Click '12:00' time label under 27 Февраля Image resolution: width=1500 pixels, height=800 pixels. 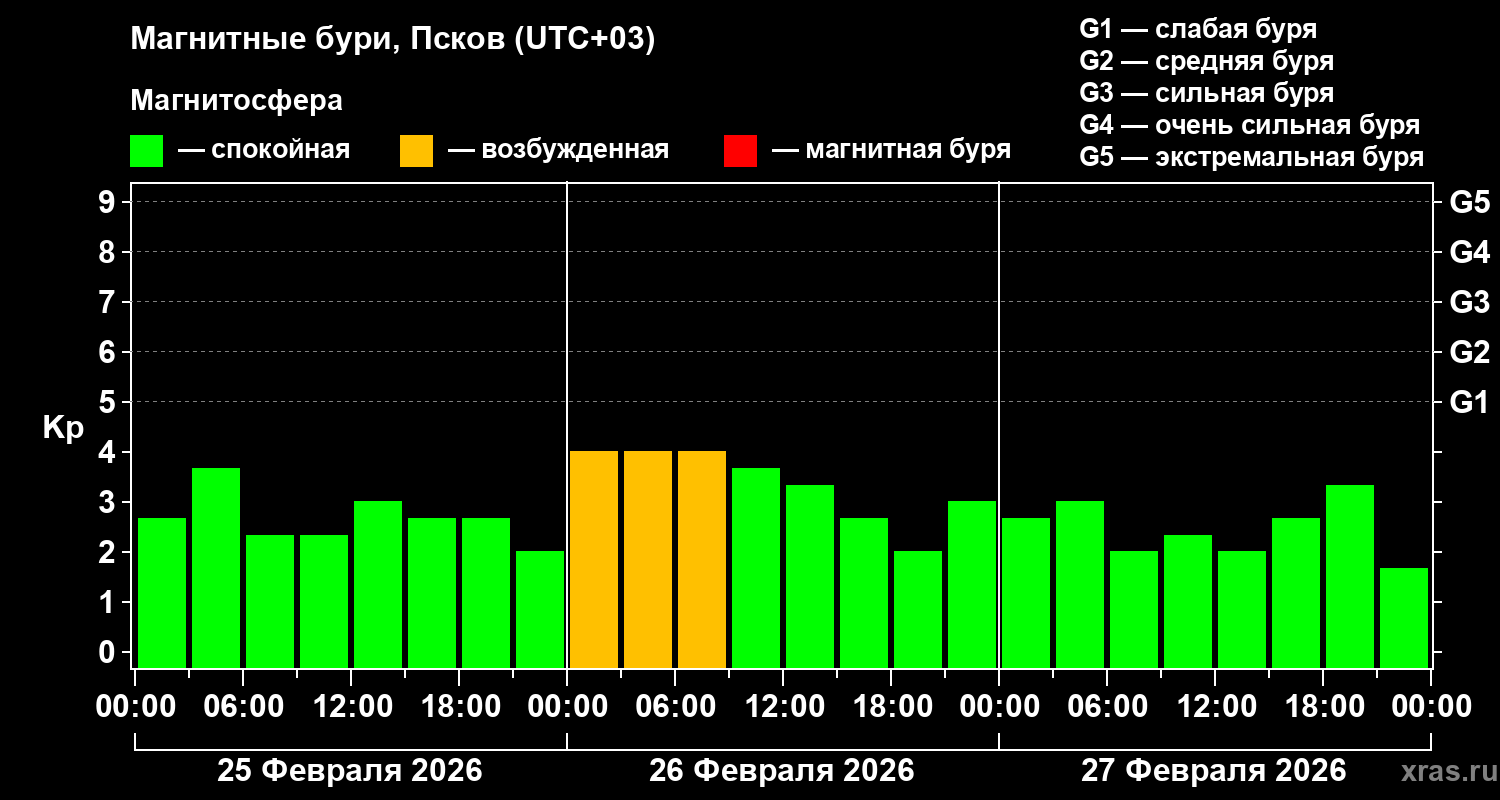(x=1215, y=707)
